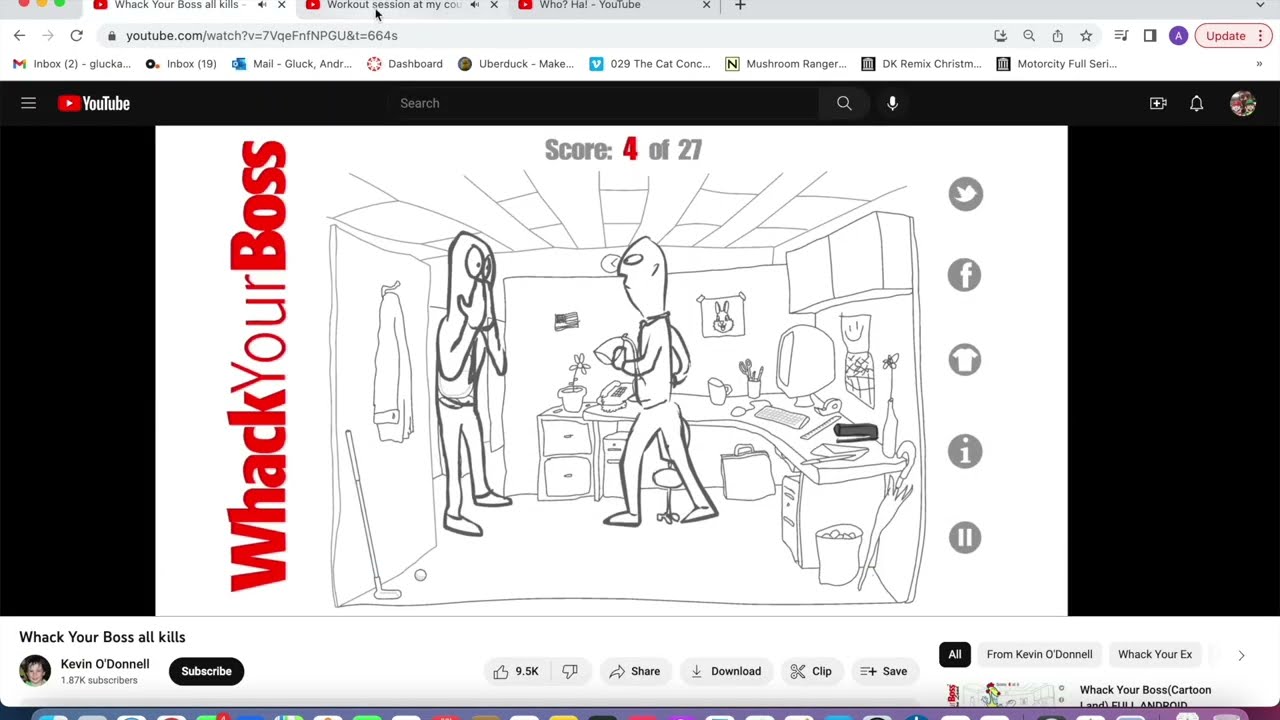Screen dimensions: 1280x720
Task: Reload the page
Action: [76, 36]
